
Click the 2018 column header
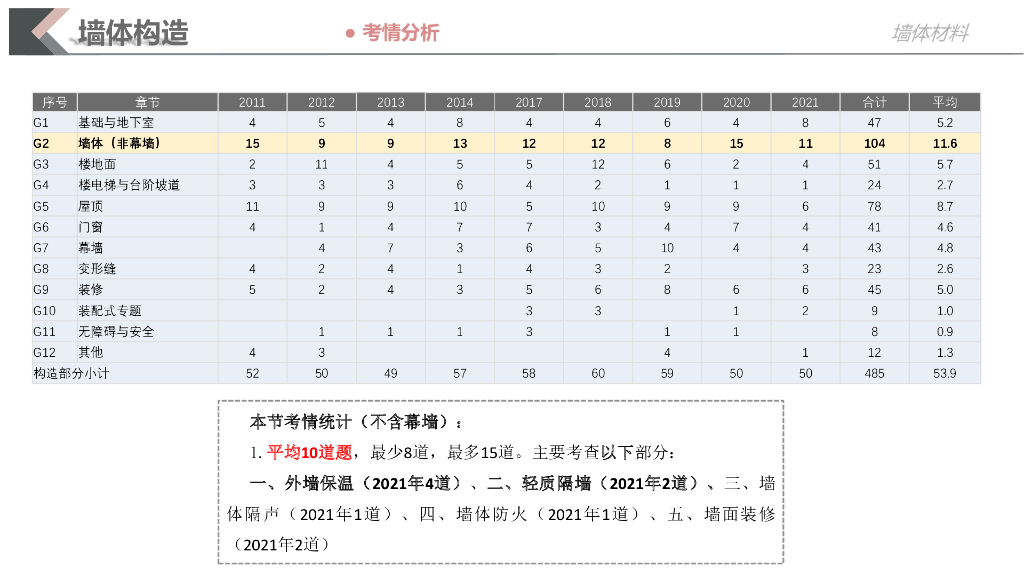tap(598, 102)
